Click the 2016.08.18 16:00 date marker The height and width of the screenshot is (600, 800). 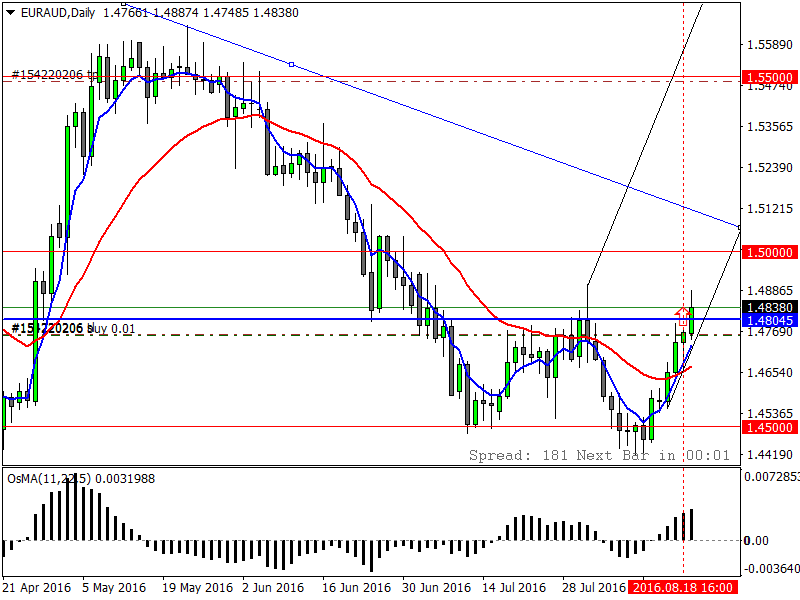coord(683,588)
